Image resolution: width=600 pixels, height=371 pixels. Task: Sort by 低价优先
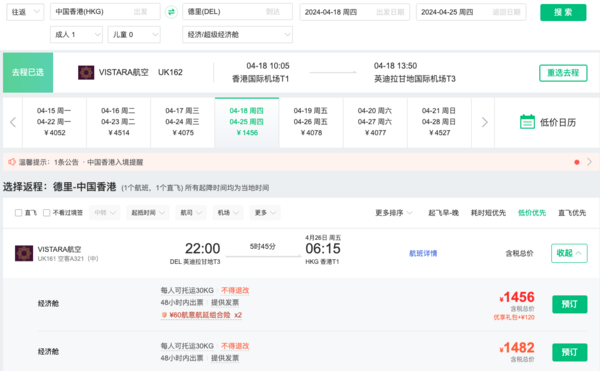(x=532, y=213)
